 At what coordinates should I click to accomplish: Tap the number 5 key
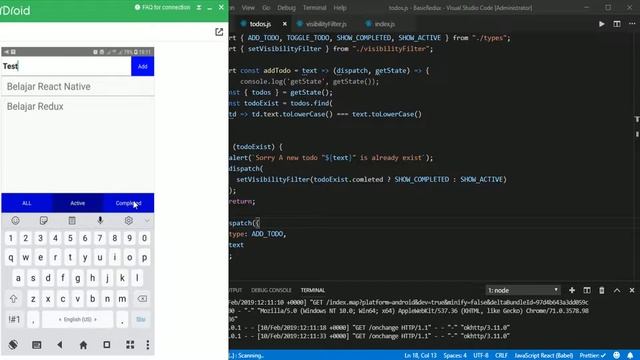click(70, 238)
